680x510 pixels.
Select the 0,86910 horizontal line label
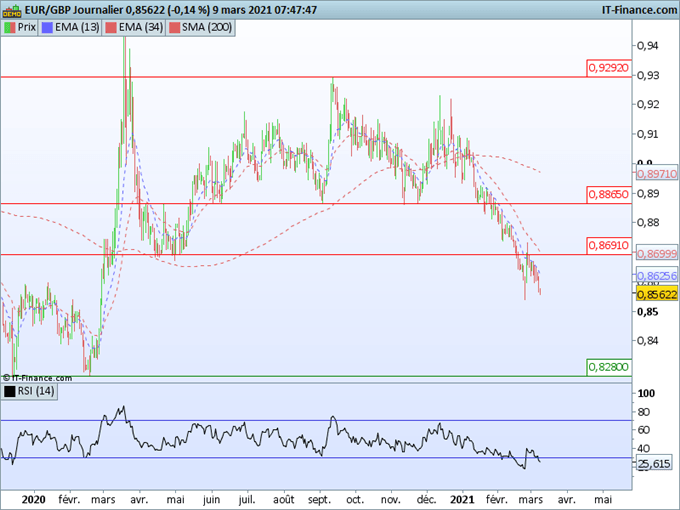pyautogui.click(x=608, y=245)
